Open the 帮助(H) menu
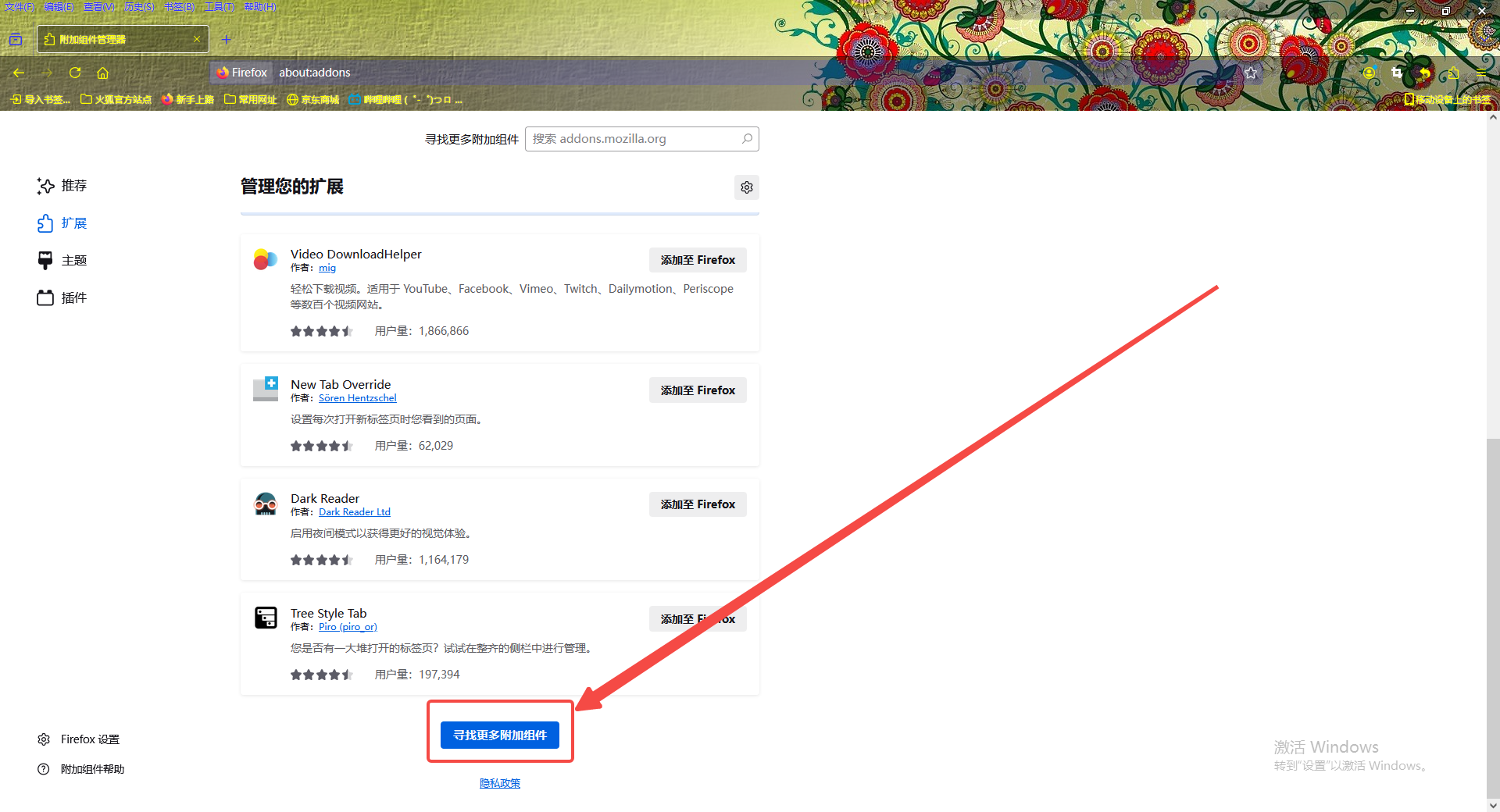The height and width of the screenshot is (812, 1500). (x=260, y=7)
